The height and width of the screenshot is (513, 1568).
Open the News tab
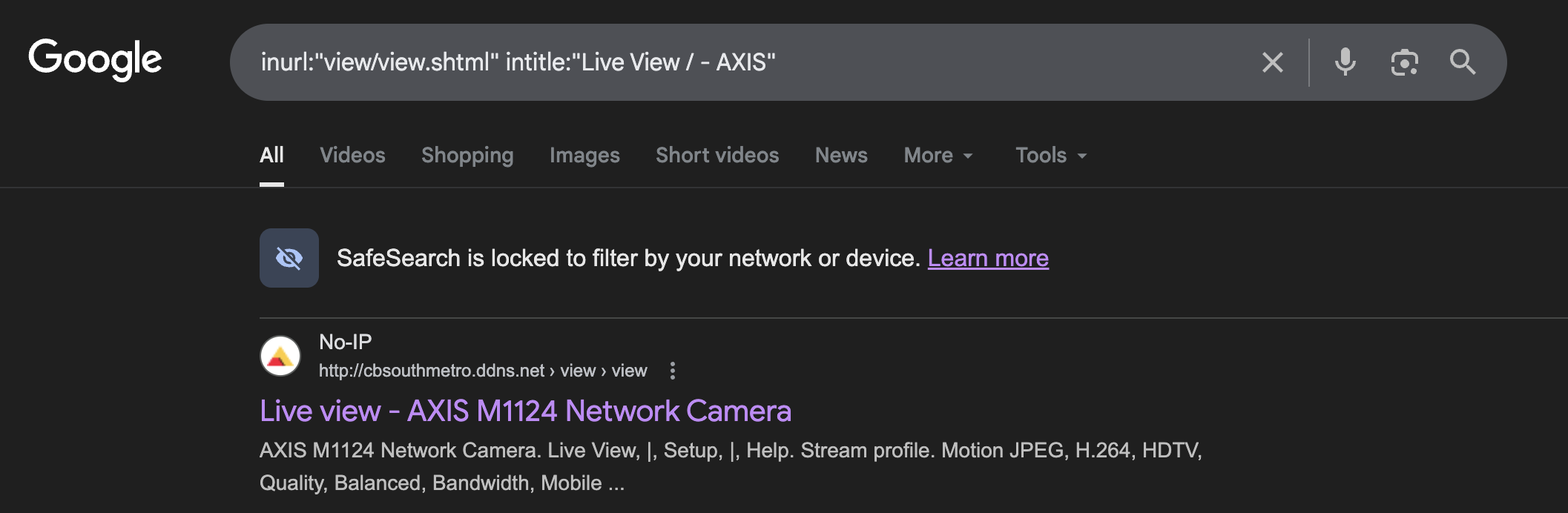(x=841, y=155)
